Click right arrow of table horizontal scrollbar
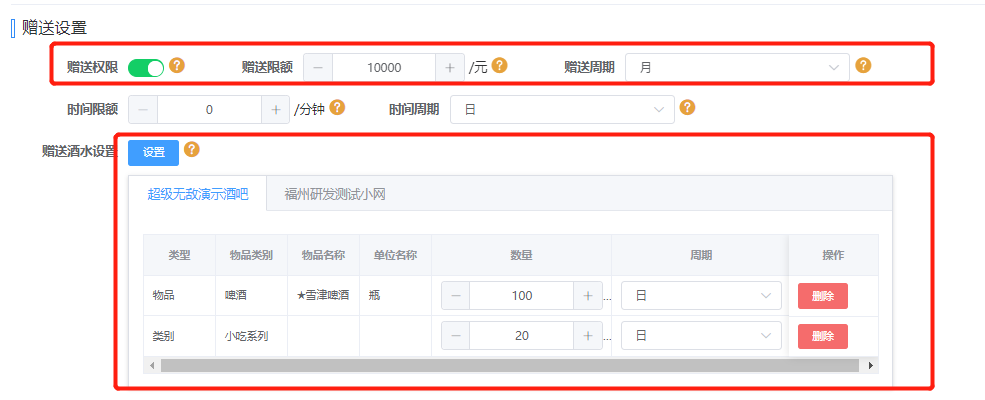Screen dimensions: 985x400 pos(871,365)
